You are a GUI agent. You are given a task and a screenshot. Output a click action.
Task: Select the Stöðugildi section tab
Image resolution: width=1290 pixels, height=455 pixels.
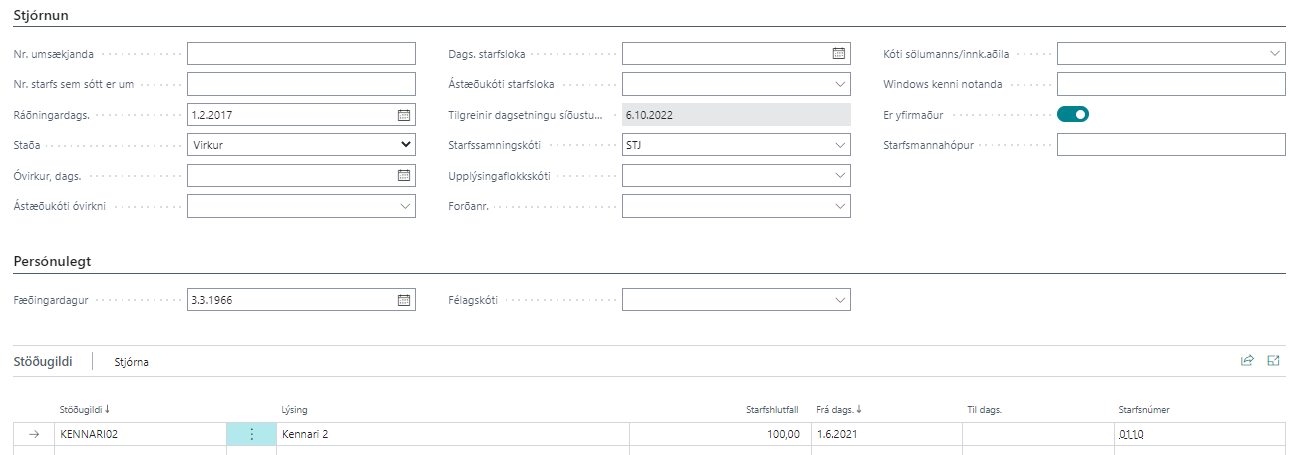pos(46,361)
